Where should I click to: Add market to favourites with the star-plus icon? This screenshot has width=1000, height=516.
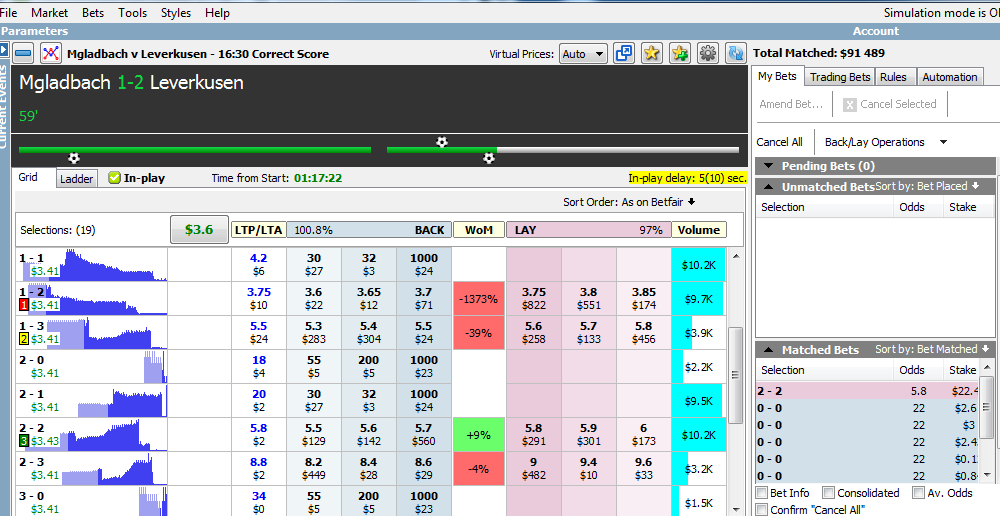[x=680, y=54]
